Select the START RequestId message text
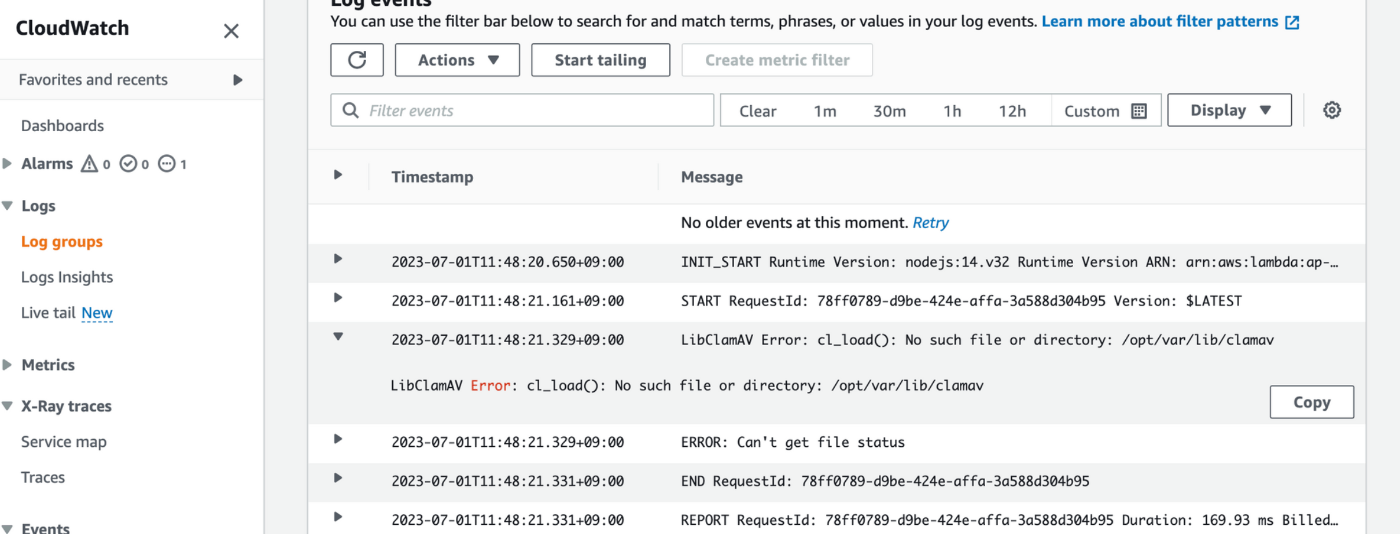The width and height of the screenshot is (1400, 534). click(961, 301)
